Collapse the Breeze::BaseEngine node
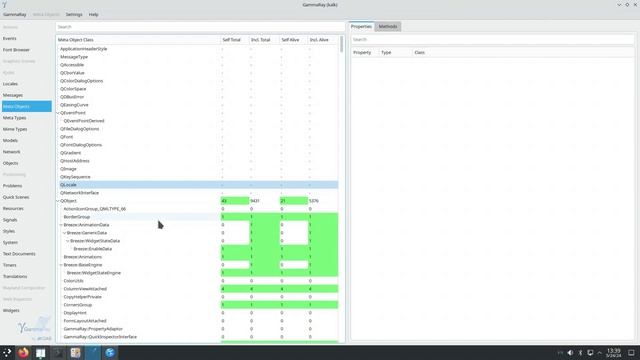The width and height of the screenshot is (640, 360). coord(61,265)
